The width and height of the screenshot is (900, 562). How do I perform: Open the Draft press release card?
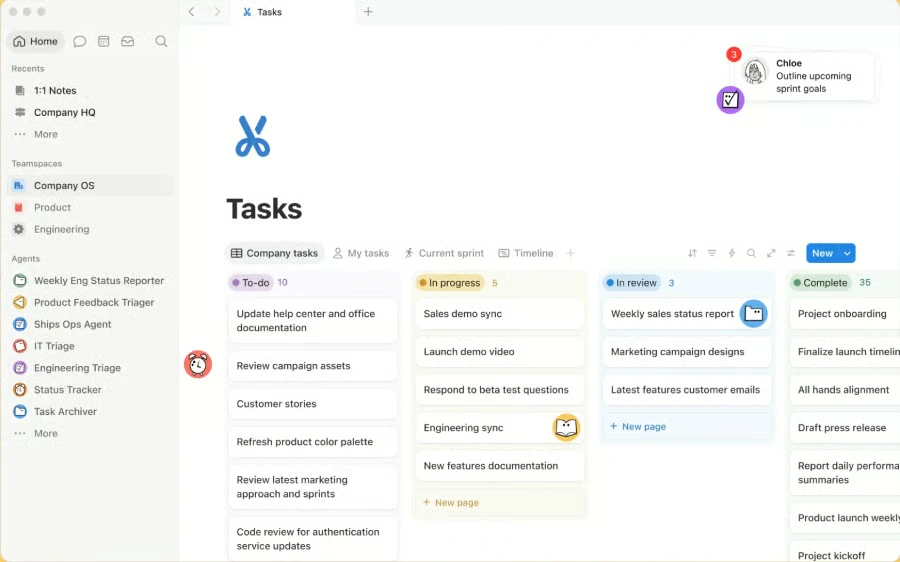point(845,427)
